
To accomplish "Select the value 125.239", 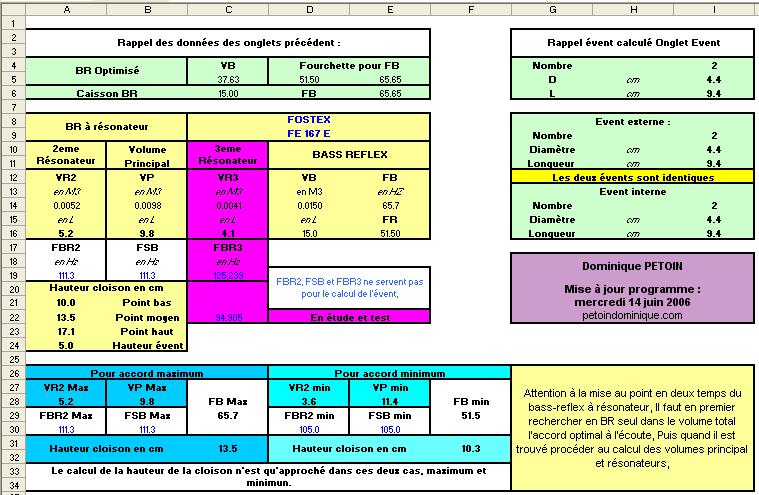I will (228, 275).
